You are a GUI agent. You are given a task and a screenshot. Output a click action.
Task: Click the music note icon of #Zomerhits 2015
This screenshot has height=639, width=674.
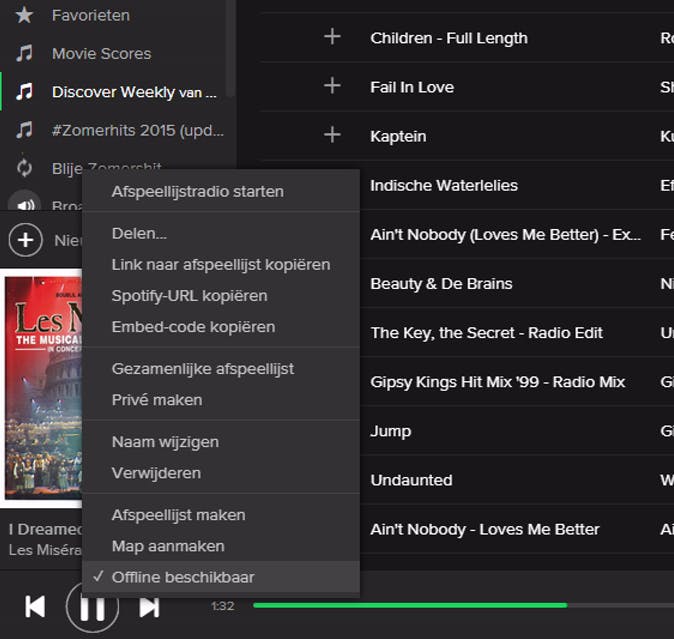[x=24, y=130]
